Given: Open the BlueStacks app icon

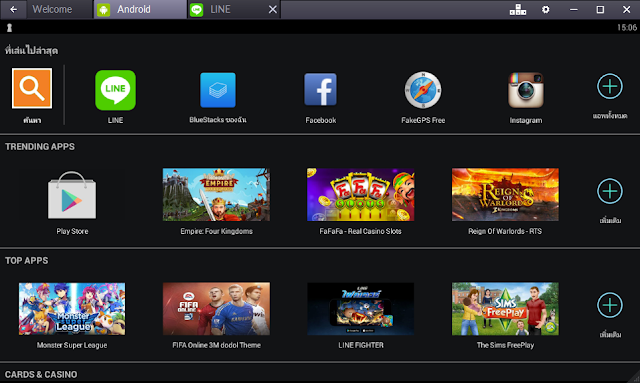Looking at the screenshot, I should pyautogui.click(x=218, y=90).
